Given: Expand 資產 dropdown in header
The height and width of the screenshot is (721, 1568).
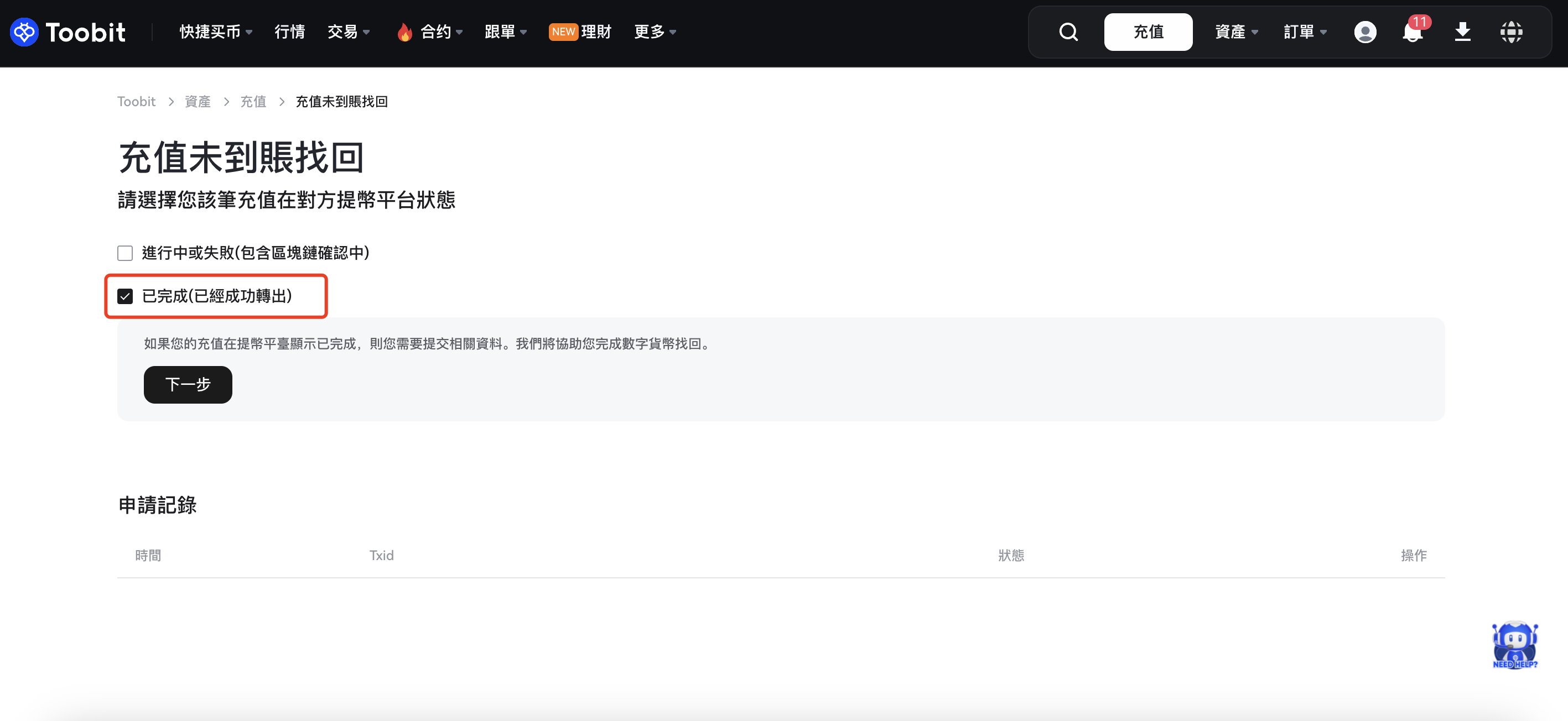Looking at the screenshot, I should pyautogui.click(x=1235, y=32).
